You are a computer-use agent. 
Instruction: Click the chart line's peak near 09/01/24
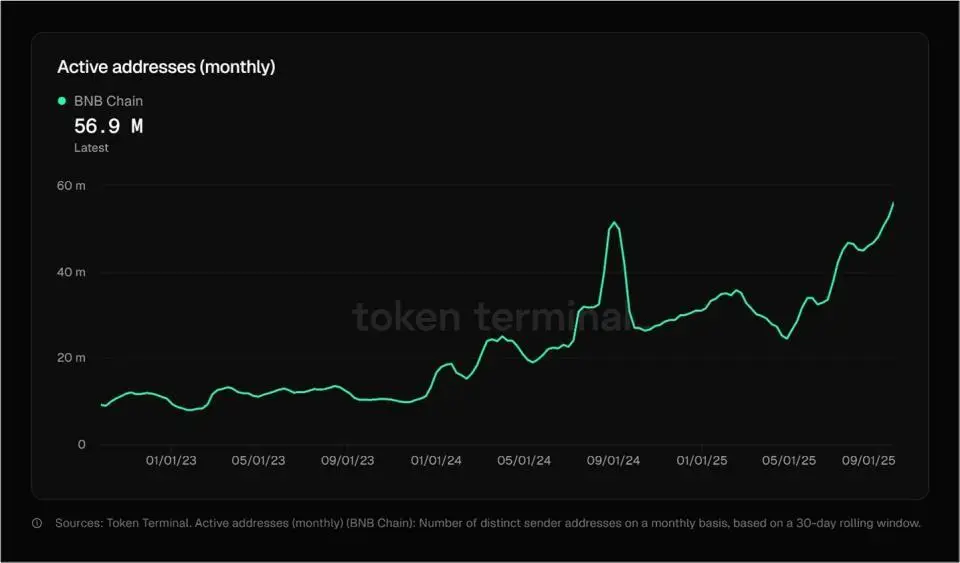tap(614, 222)
